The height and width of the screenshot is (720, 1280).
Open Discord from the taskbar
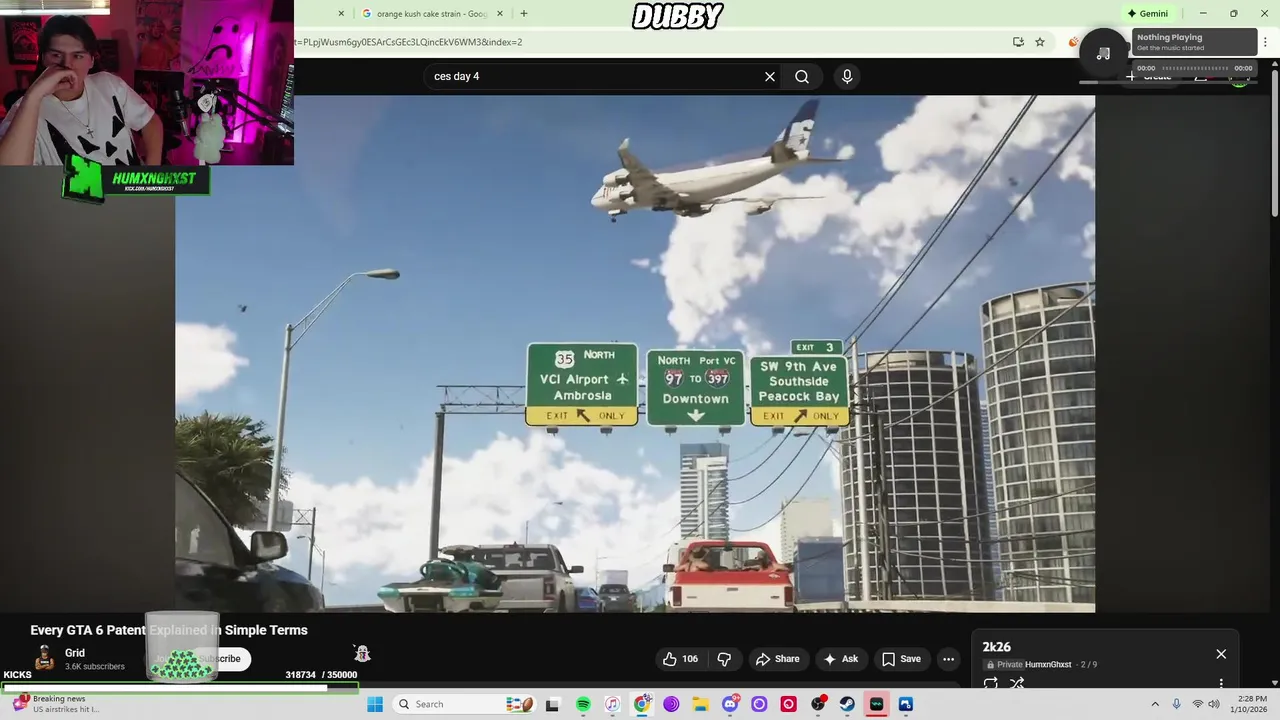[730, 704]
